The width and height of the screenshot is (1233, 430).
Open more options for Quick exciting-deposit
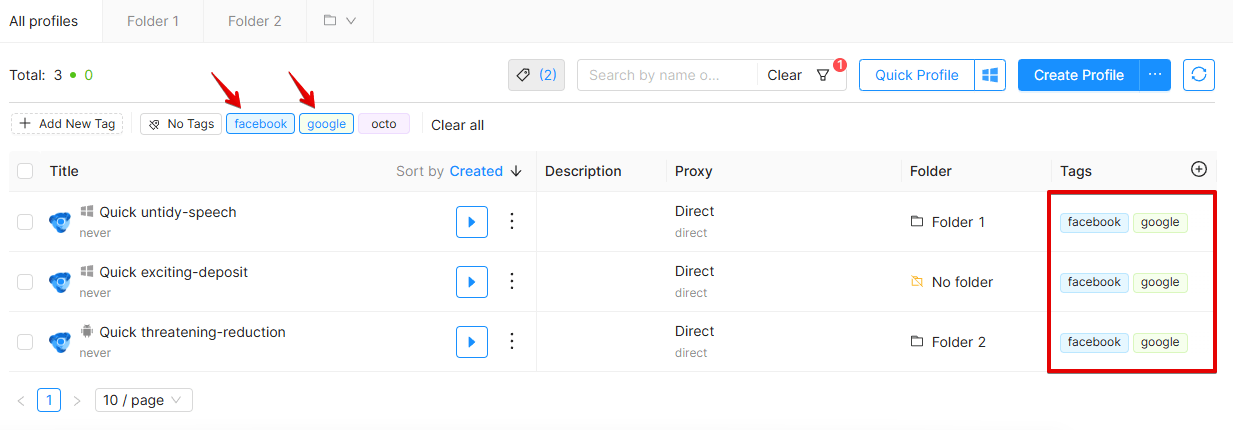(512, 282)
